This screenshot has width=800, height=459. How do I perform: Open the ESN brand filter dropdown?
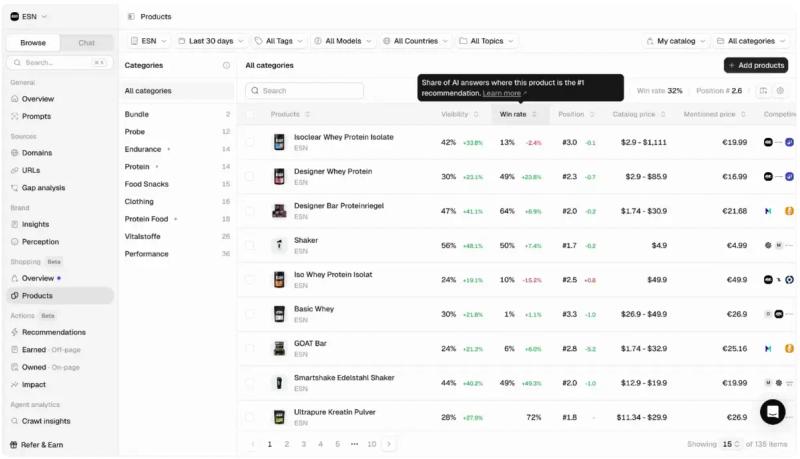148,41
